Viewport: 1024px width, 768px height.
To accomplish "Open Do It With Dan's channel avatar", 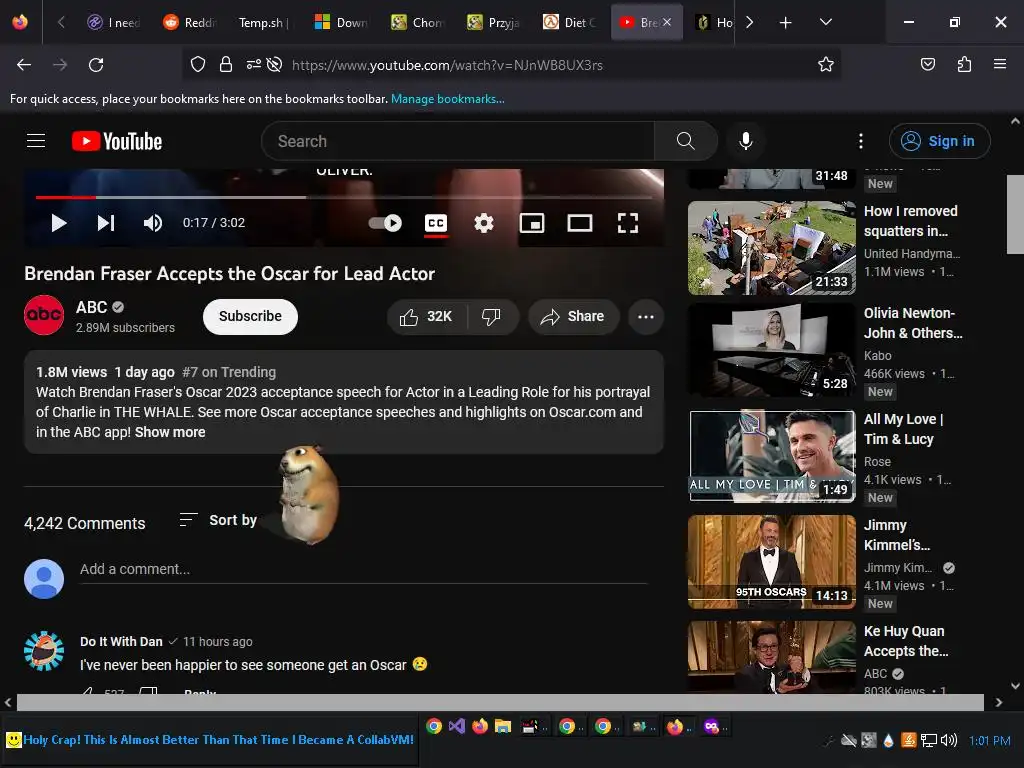I will 44,651.
